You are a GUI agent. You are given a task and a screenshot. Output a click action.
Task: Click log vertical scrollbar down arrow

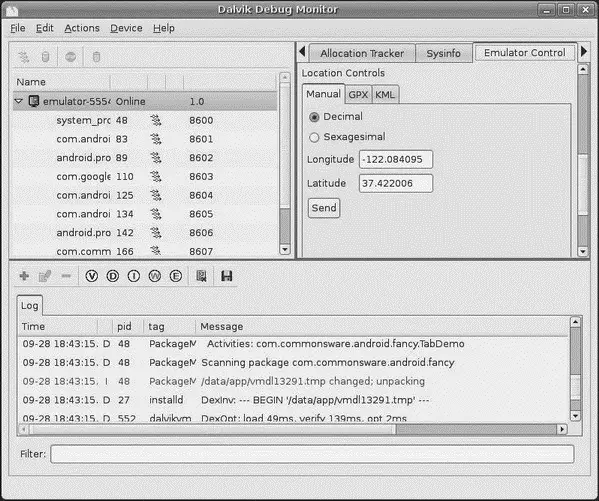click(575, 415)
